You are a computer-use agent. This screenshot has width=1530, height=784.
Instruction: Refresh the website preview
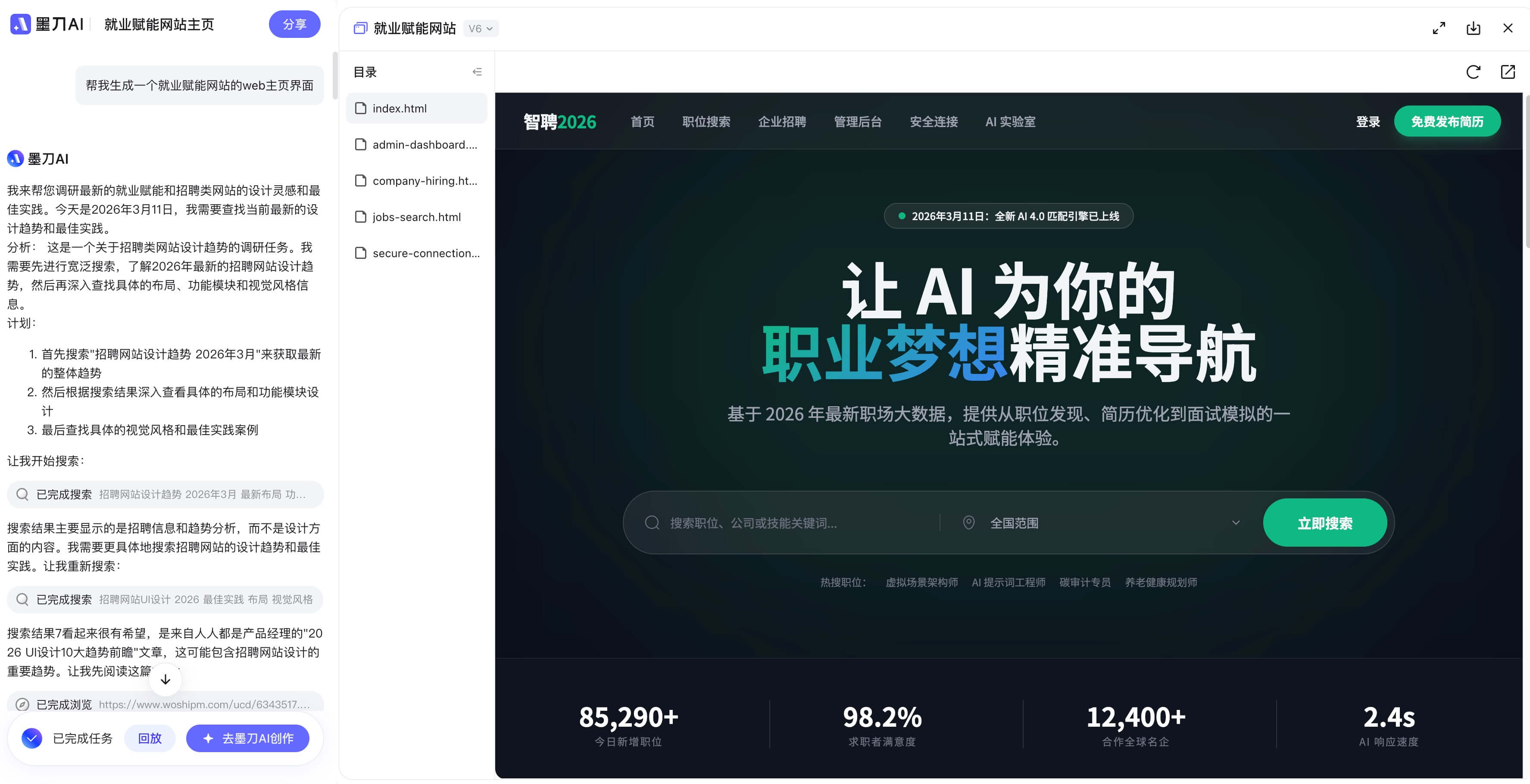pos(1473,72)
